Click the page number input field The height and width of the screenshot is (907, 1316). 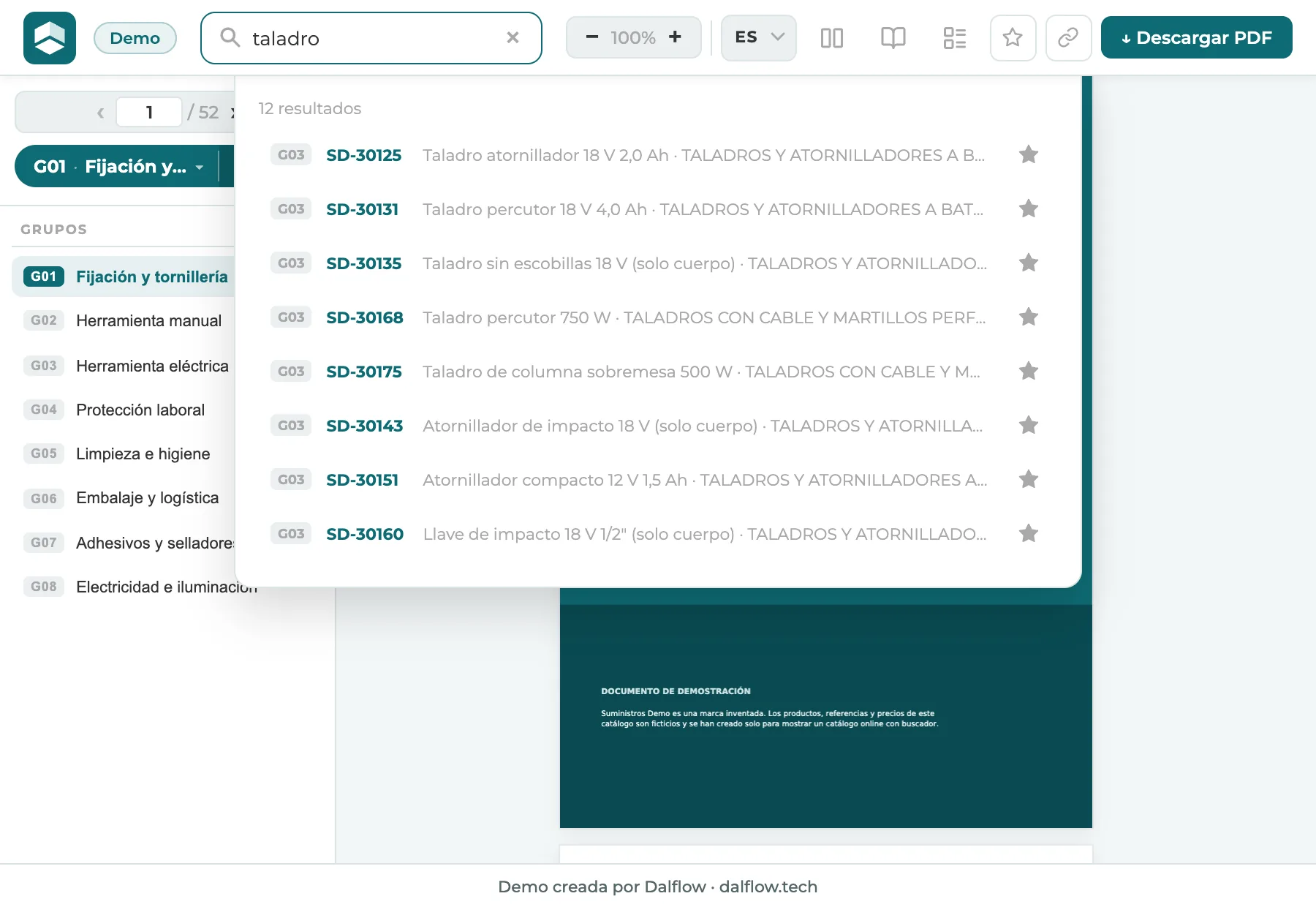[x=149, y=113]
